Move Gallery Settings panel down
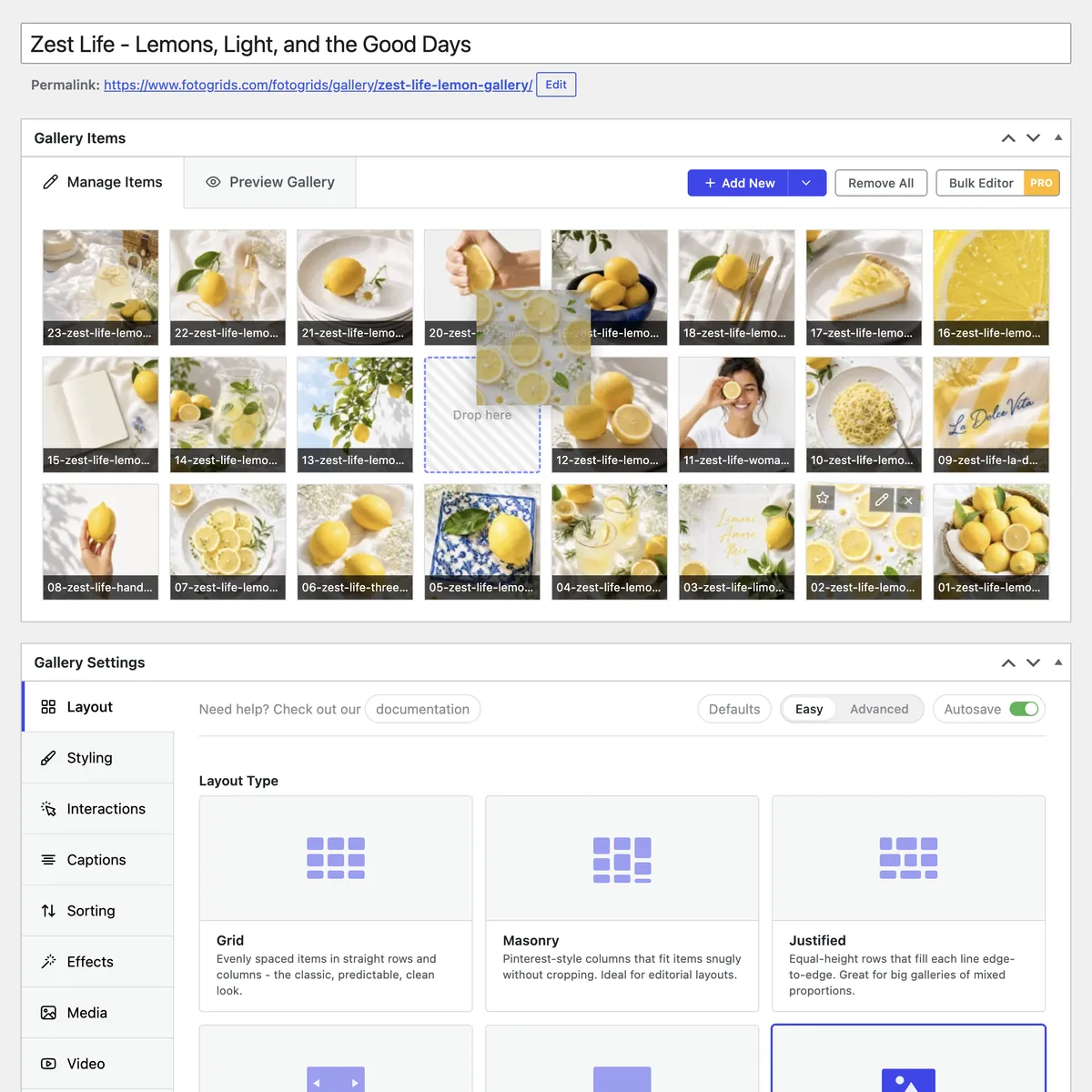The height and width of the screenshot is (1092, 1092). pyautogui.click(x=1033, y=662)
